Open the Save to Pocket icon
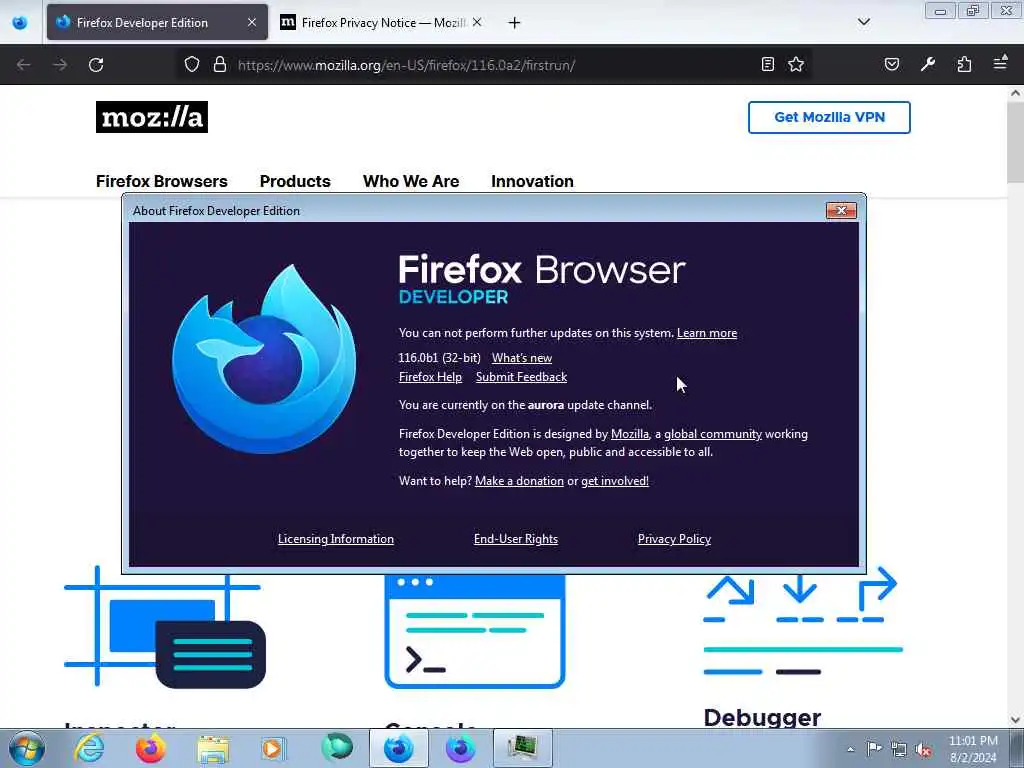Image resolution: width=1024 pixels, height=768 pixels. [891, 64]
